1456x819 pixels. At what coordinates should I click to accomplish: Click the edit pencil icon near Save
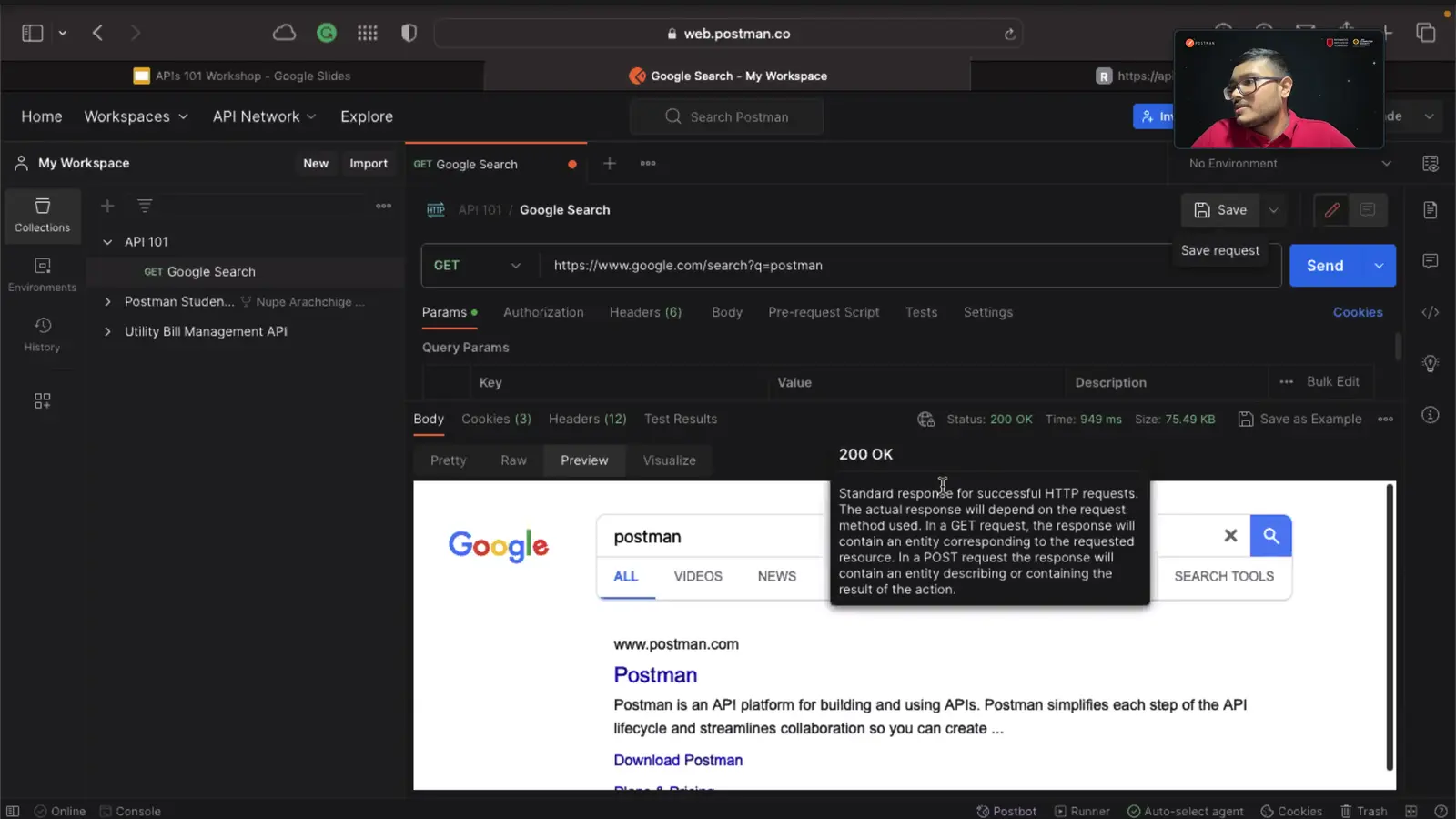[1332, 210]
